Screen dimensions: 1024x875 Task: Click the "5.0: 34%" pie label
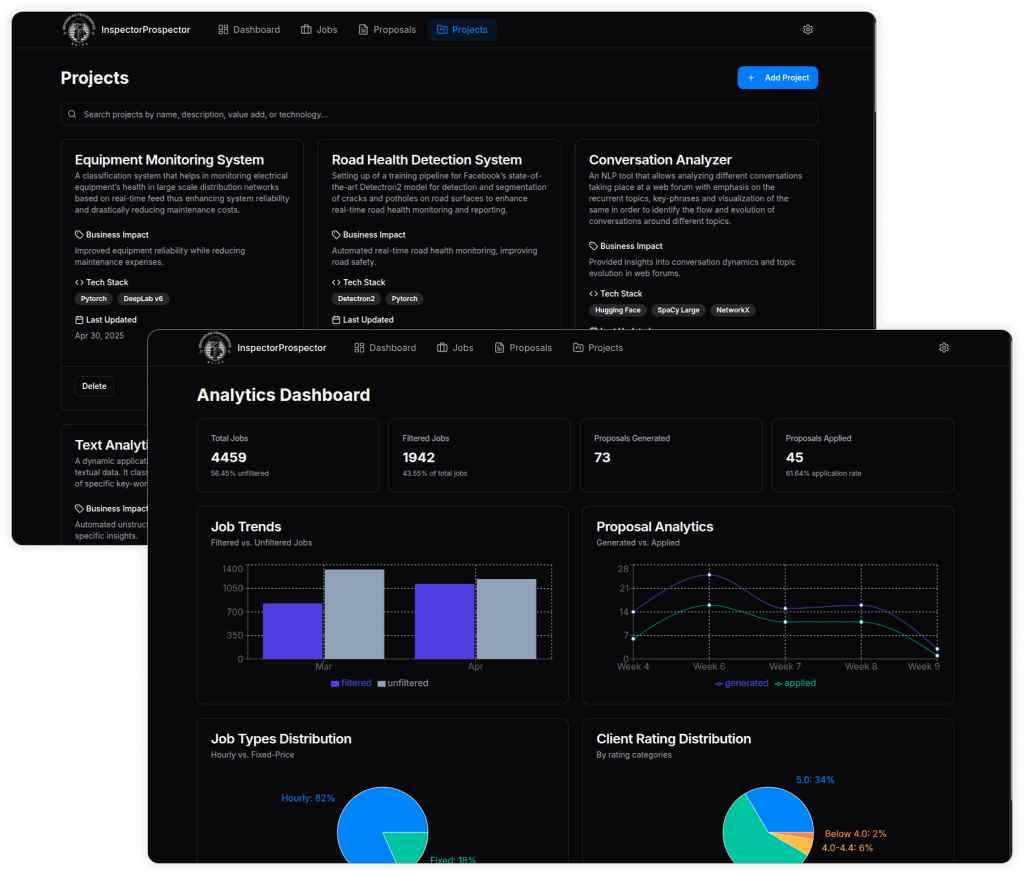[815, 780]
